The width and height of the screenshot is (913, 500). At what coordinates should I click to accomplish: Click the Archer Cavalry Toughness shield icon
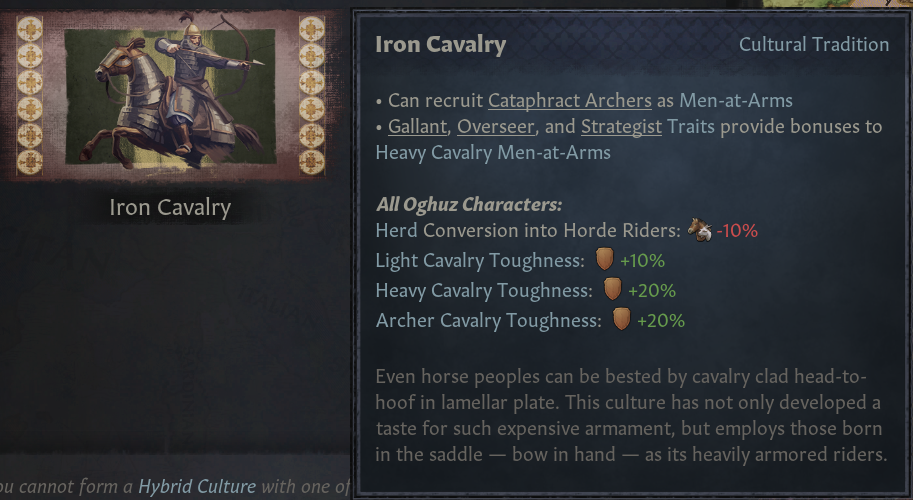tap(621, 320)
